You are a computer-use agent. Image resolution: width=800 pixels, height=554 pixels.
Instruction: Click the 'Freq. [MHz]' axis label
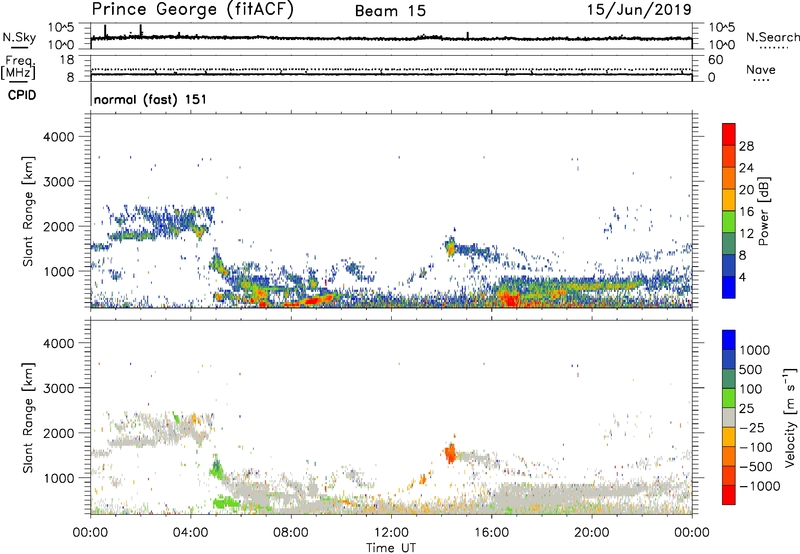19,67
